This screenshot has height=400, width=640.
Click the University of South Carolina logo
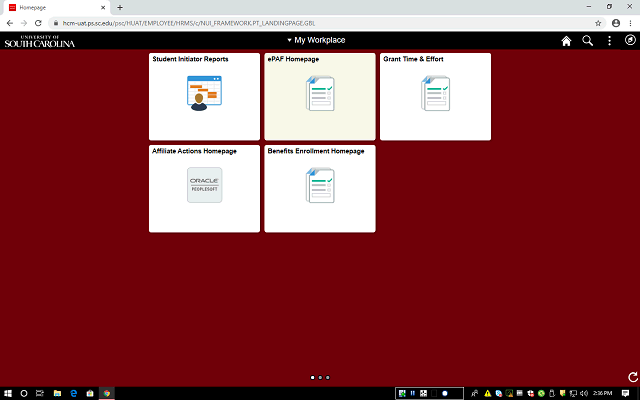click(40, 41)
